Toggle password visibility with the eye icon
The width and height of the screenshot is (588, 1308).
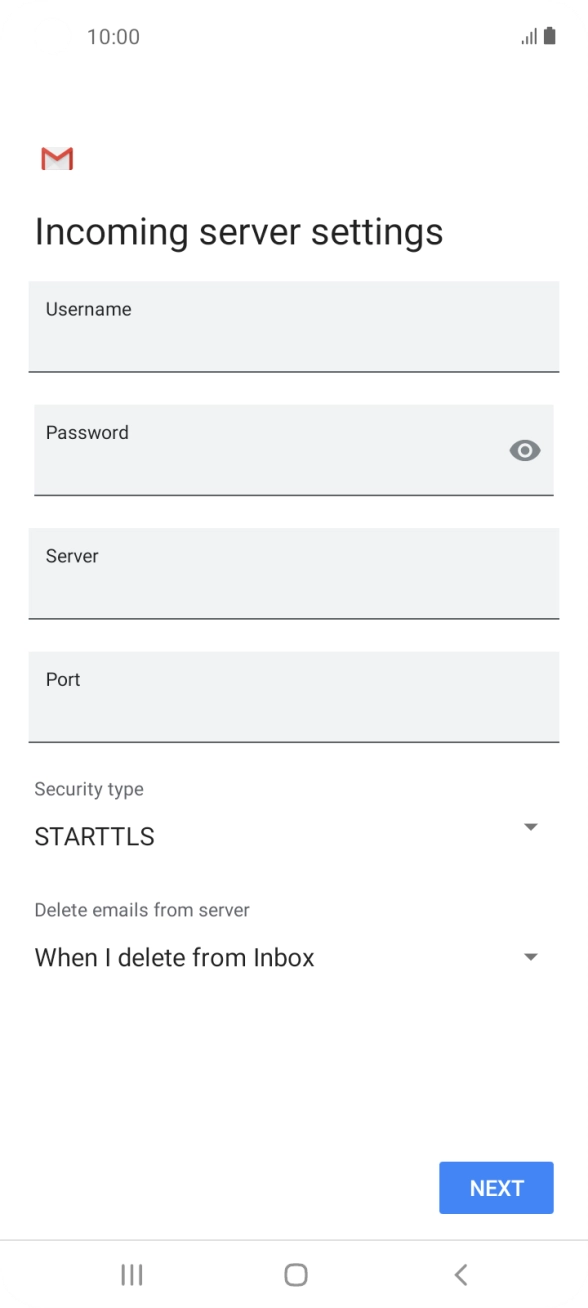tap(525, 451)
